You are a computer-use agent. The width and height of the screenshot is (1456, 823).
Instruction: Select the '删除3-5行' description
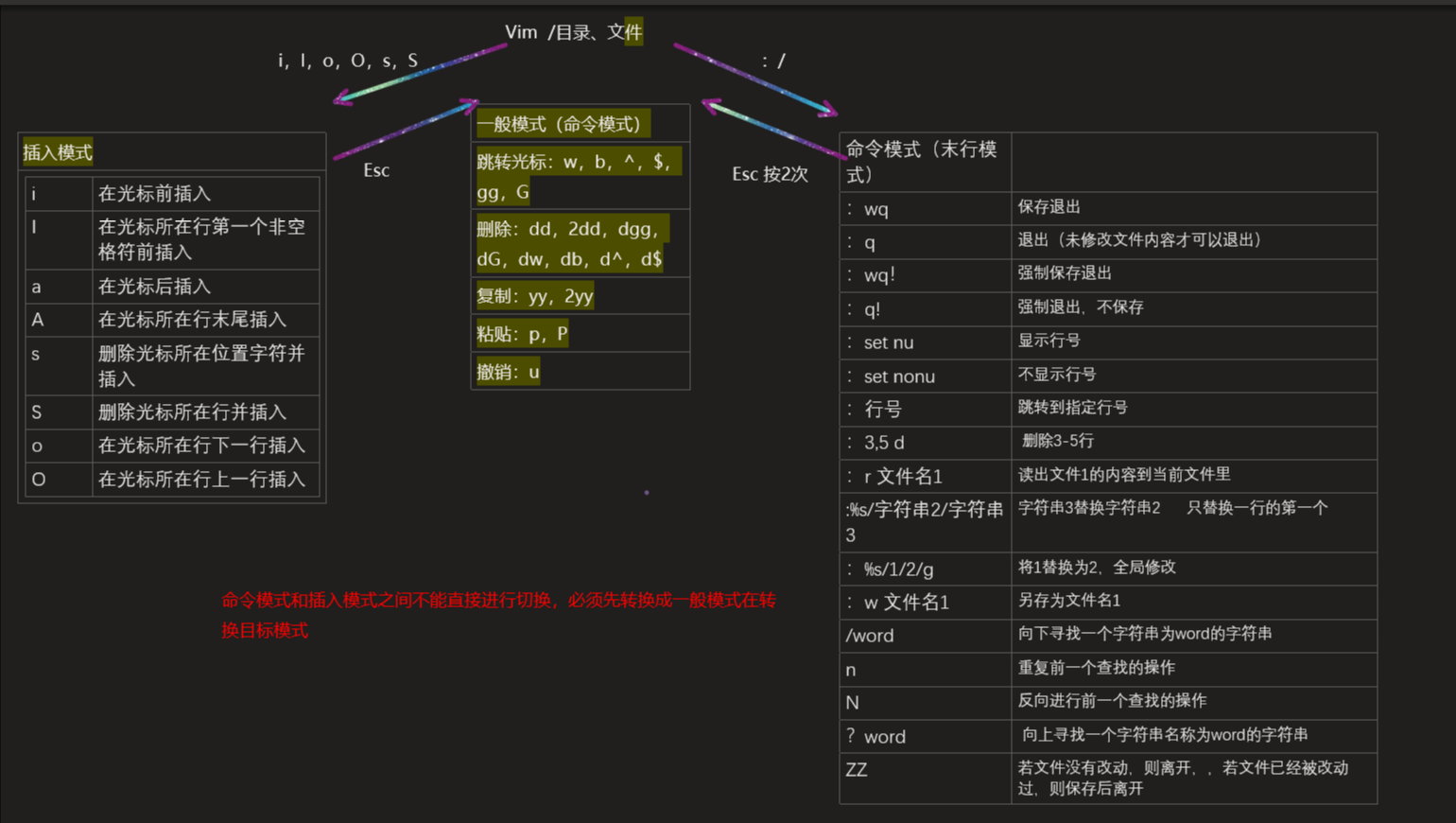click(x=1058, y=441)
